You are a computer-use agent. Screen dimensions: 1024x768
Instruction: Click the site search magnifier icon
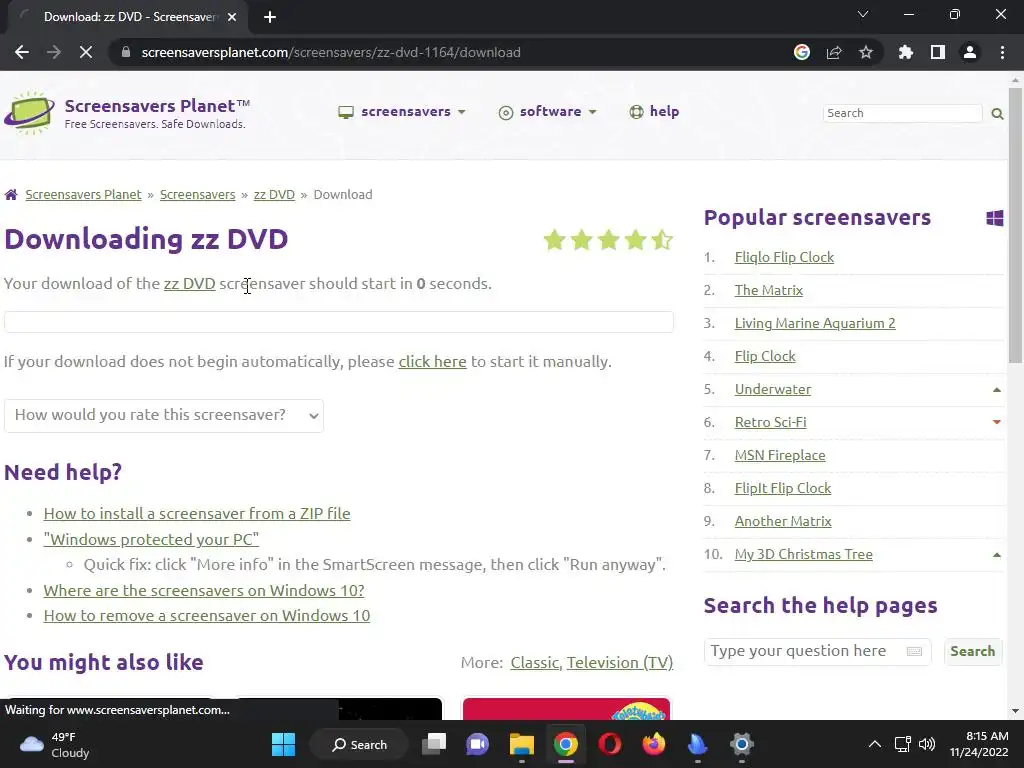click(x=997, y=114)
